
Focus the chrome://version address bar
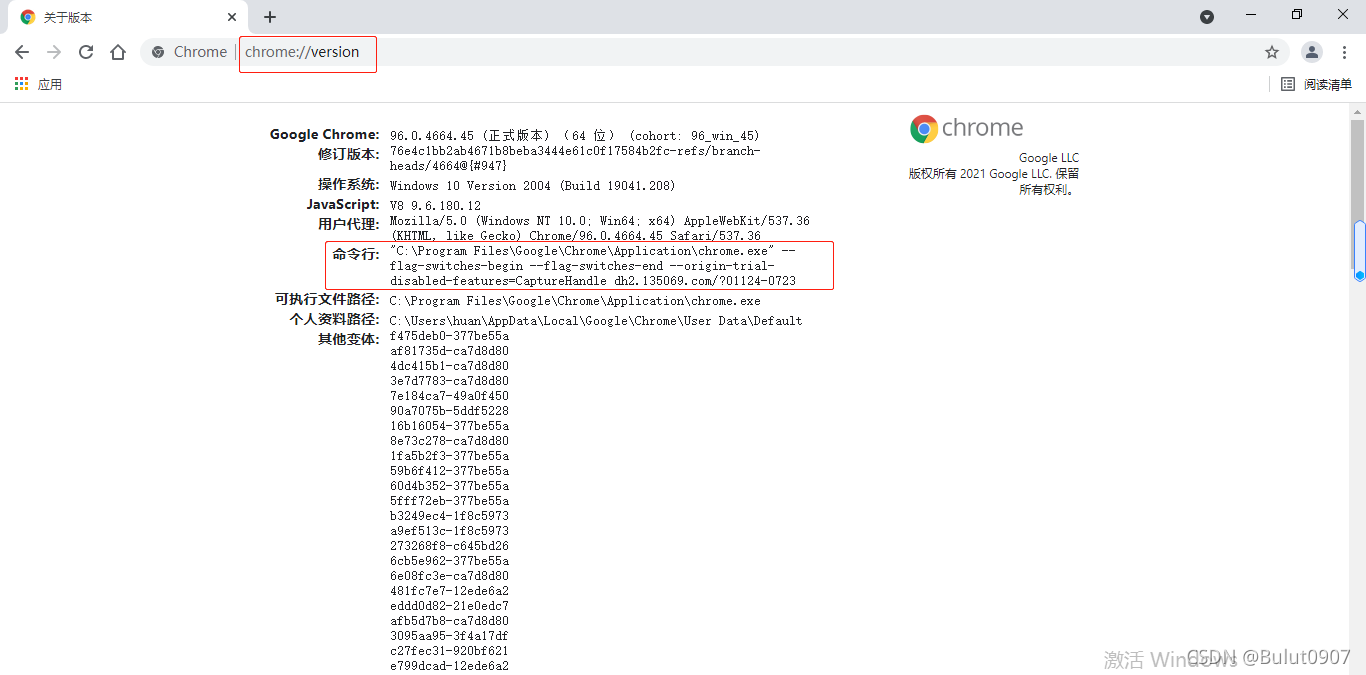[x=307, y=51]
